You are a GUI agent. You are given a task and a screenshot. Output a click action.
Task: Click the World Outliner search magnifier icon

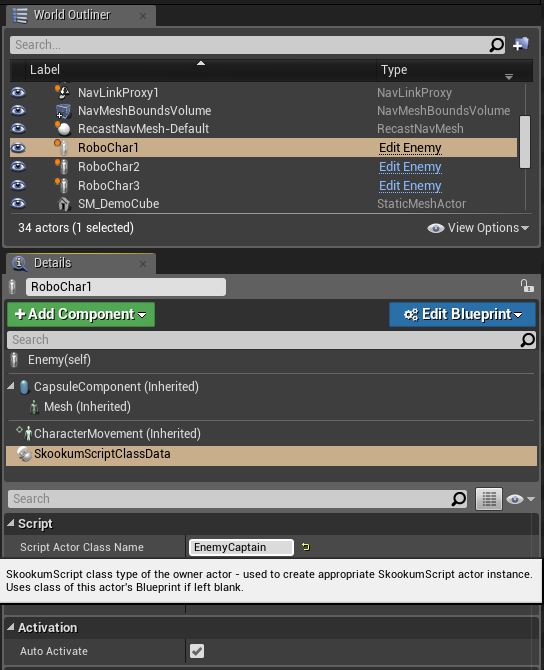click(x=497, y=45)
